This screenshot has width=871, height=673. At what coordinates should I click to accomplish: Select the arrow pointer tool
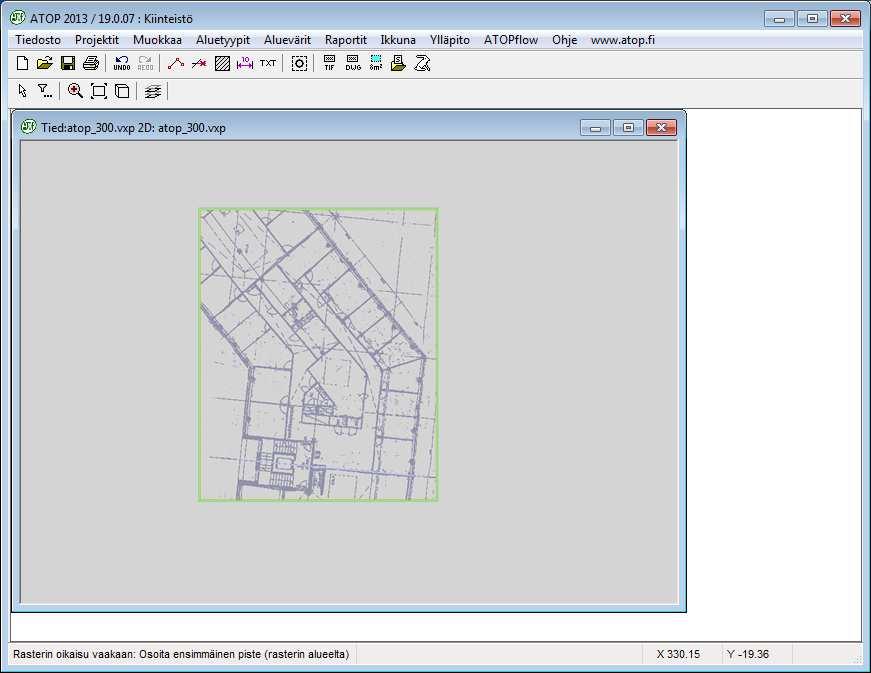click(22, 91)
